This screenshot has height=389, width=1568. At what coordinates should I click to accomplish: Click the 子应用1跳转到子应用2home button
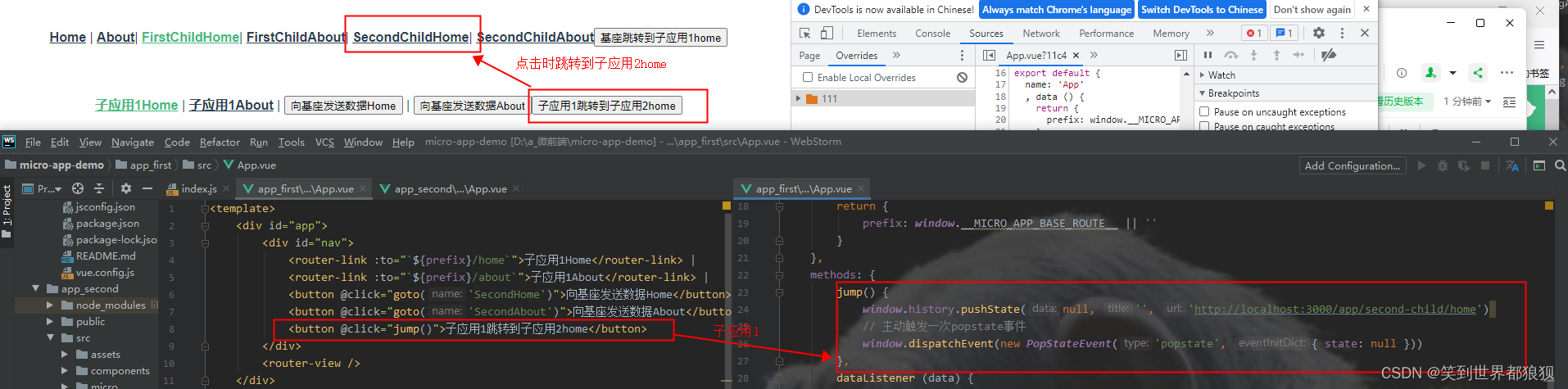(x=607, y=106)
